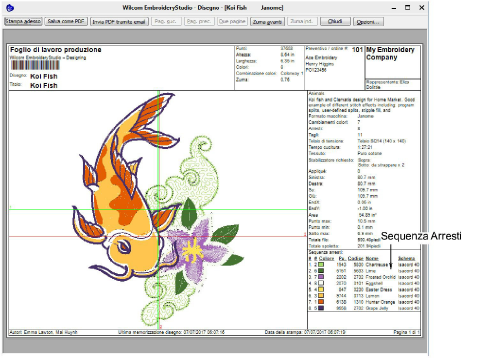Image resolution: width=478 pixels, height=360 pixels.
Task: Click the Grape Jelly thread name
Action: [377, 308]
